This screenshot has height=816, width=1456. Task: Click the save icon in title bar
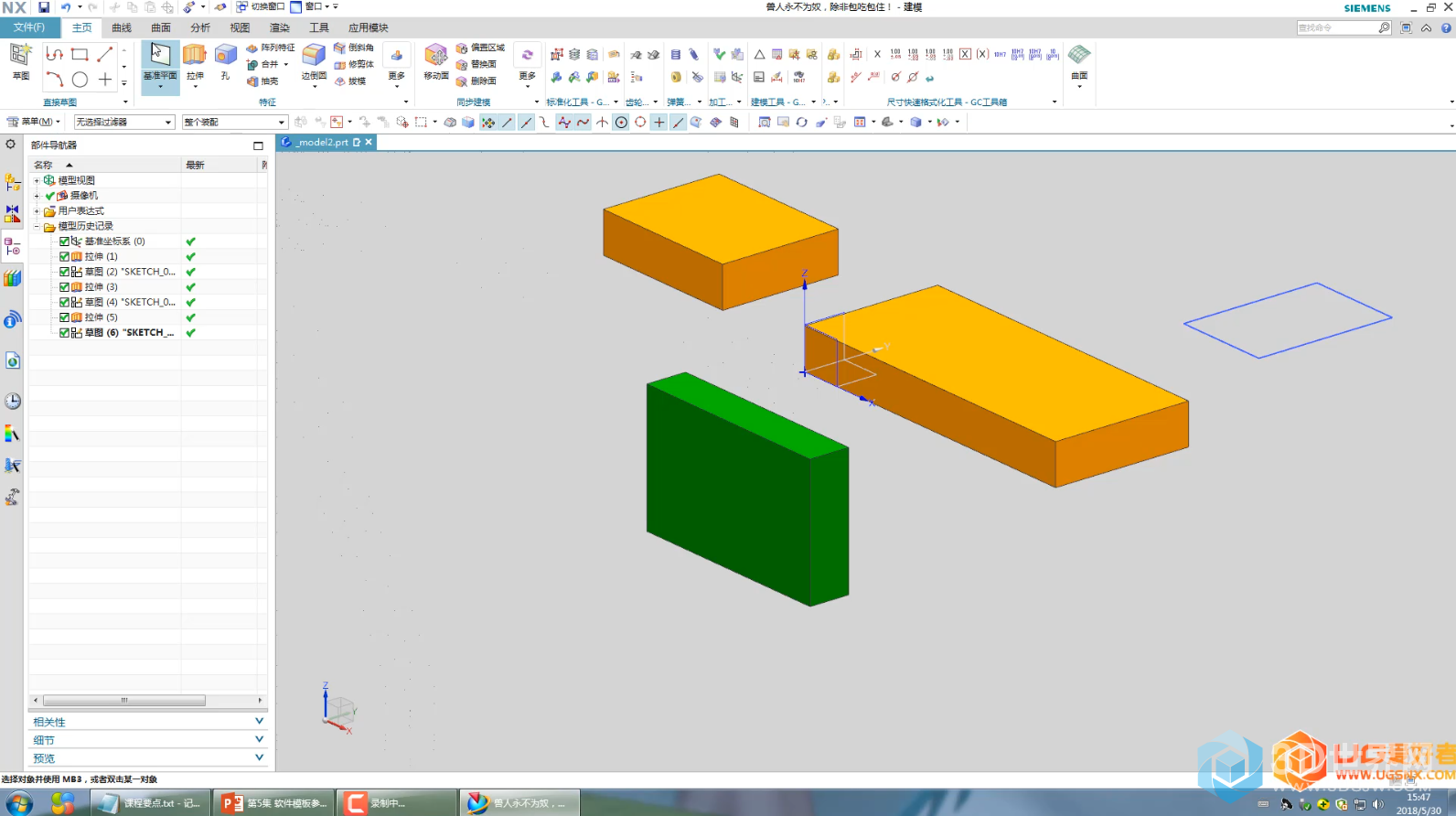pos(44,6)
